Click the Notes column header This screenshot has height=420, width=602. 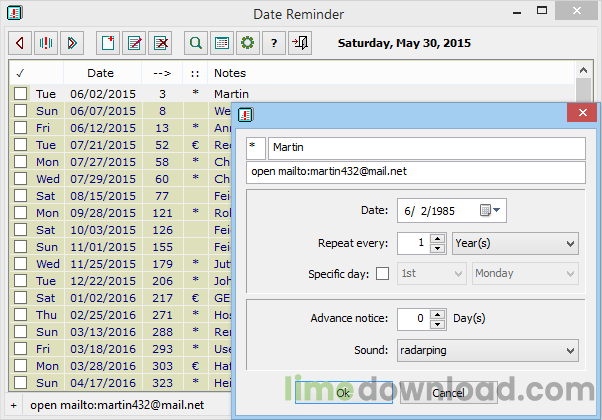[x=230, y=73]
